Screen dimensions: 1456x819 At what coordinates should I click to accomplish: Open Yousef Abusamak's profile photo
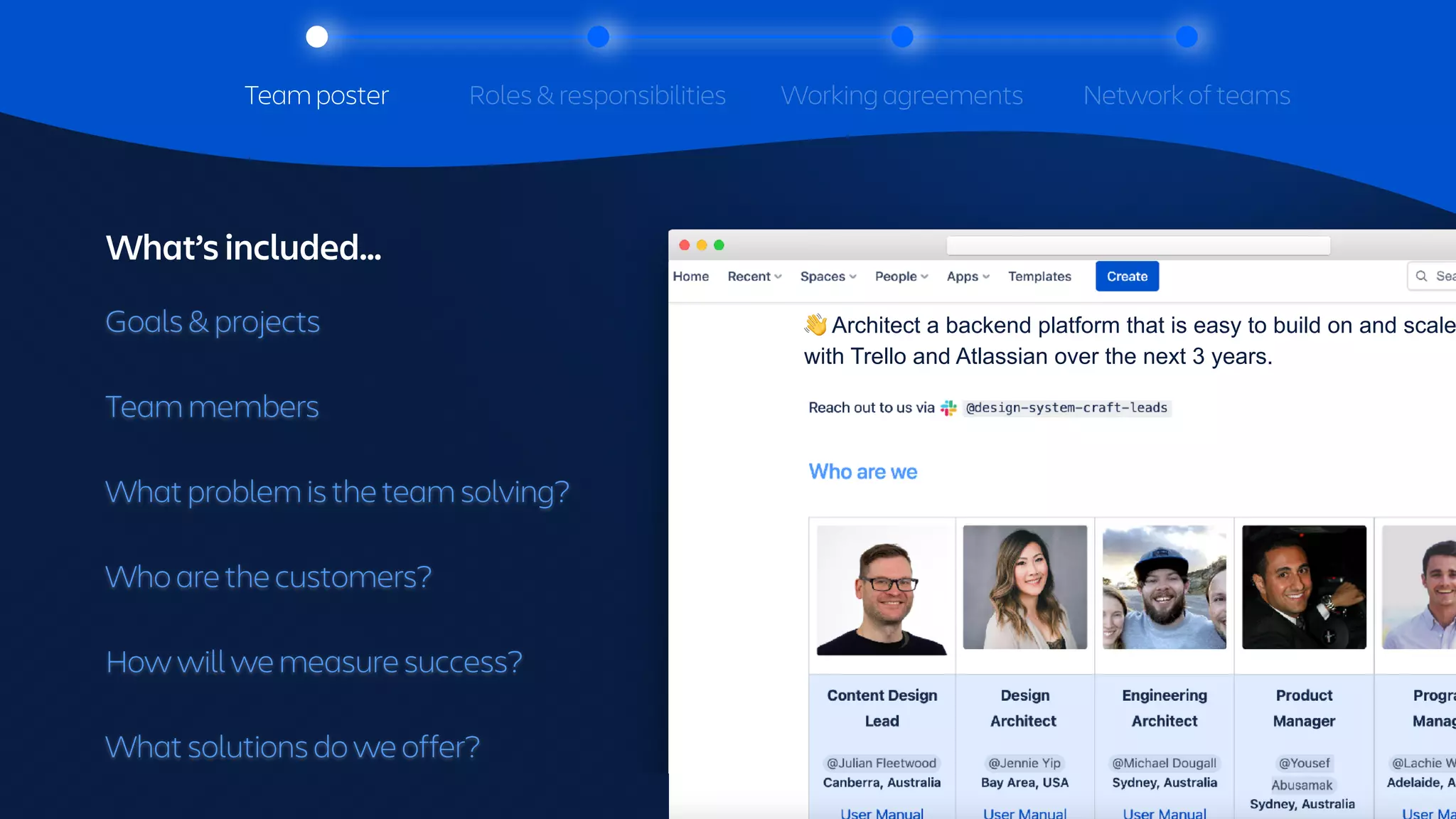click(1304, 587)
